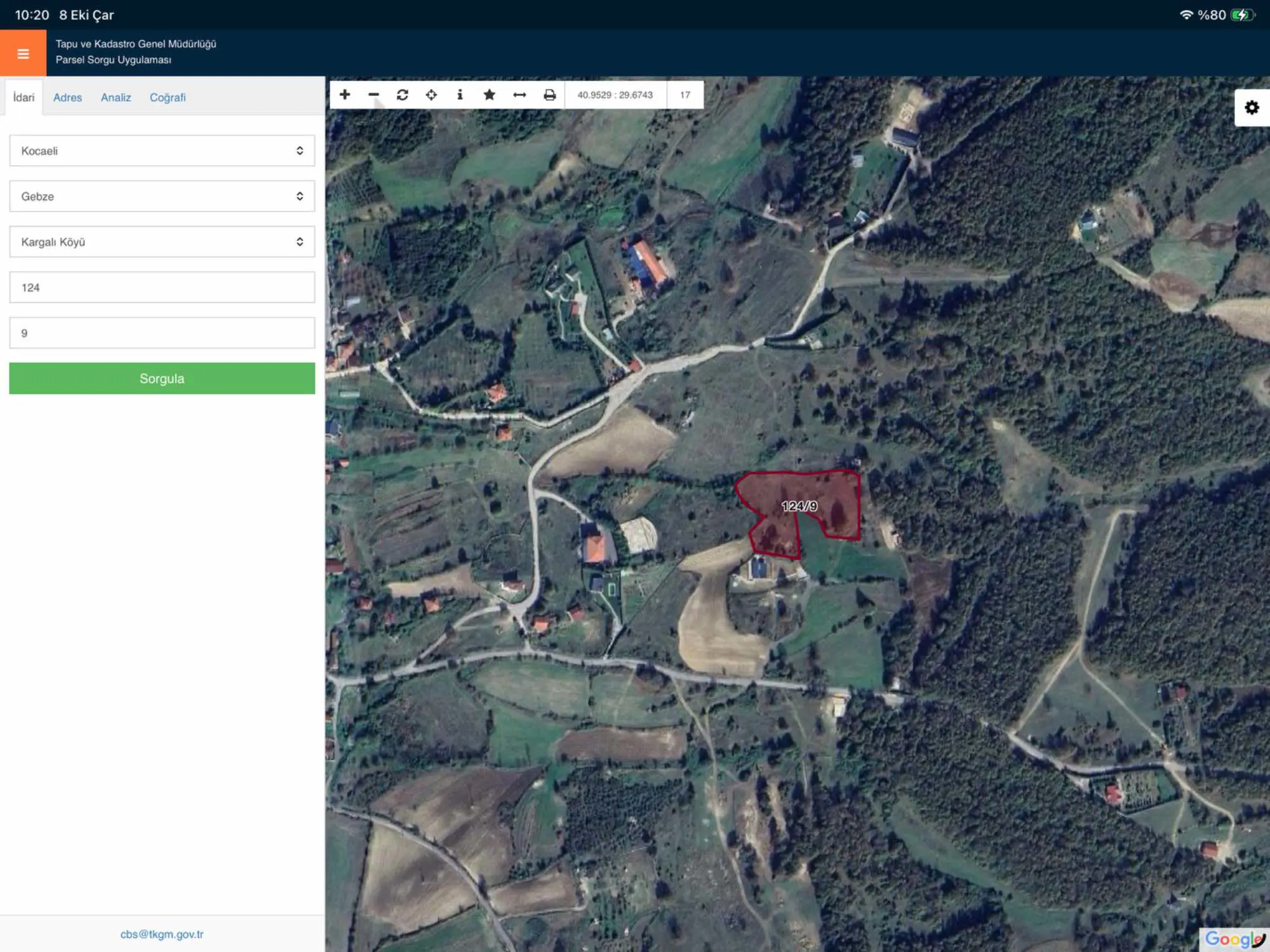
Task: Zoom in with the plus icon
Action: (x=345, y=95)
